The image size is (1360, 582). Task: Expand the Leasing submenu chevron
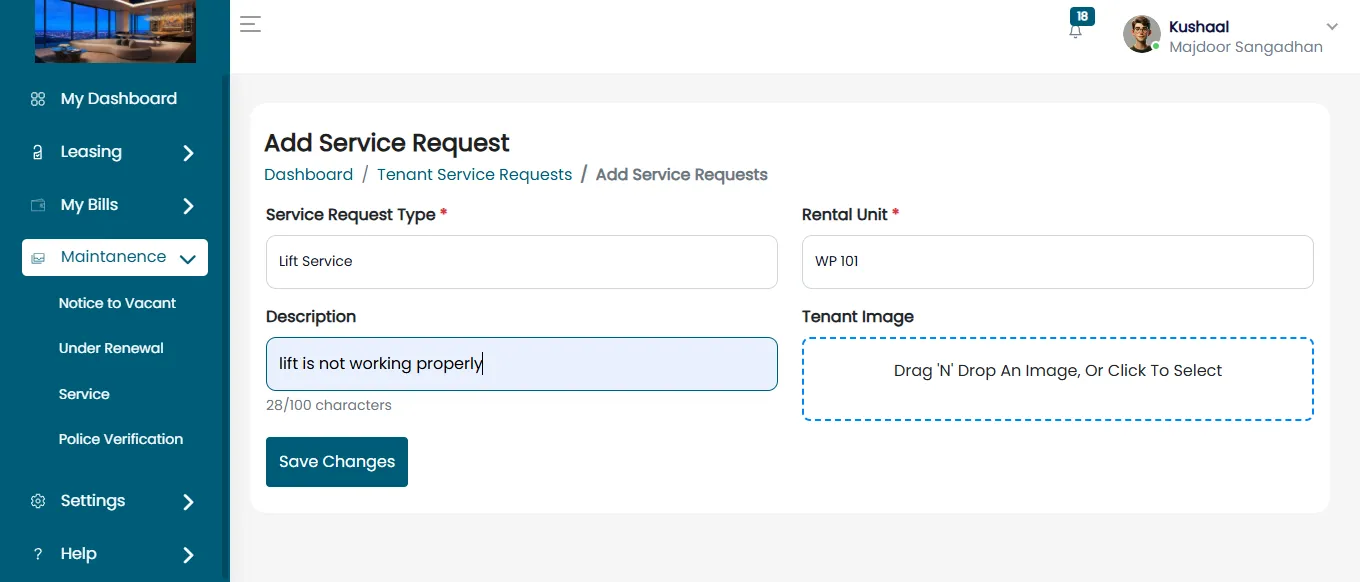click(x=188, y=153)
